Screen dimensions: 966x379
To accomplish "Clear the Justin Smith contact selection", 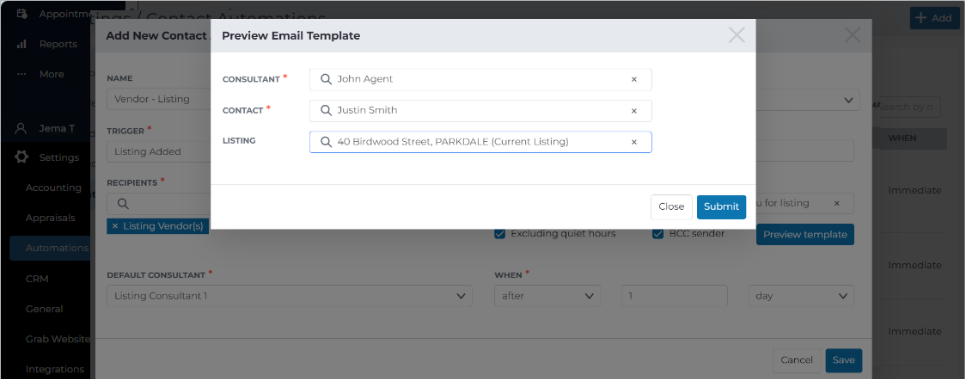I will pos(634,111).
